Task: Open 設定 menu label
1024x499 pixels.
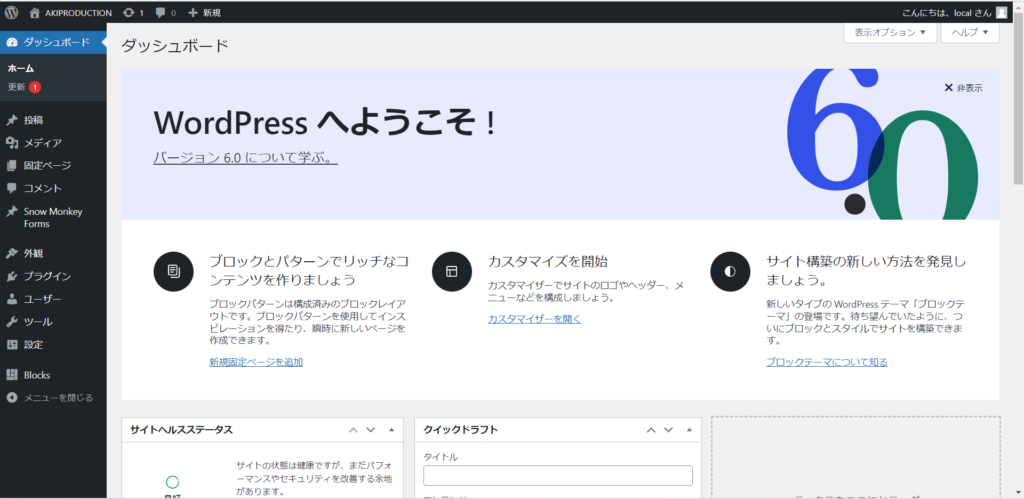Action: (34, 344)
